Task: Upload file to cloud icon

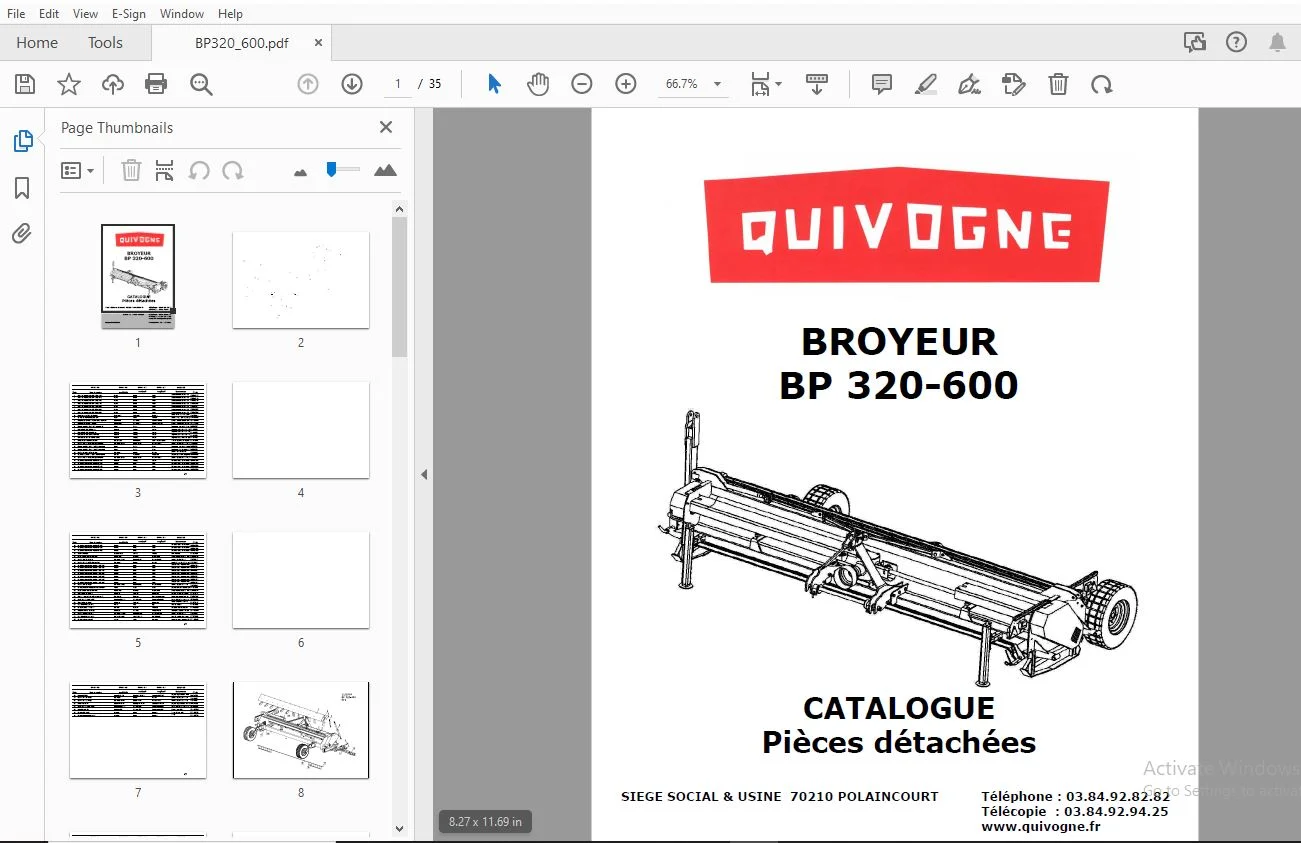Action: pos(113,84)
